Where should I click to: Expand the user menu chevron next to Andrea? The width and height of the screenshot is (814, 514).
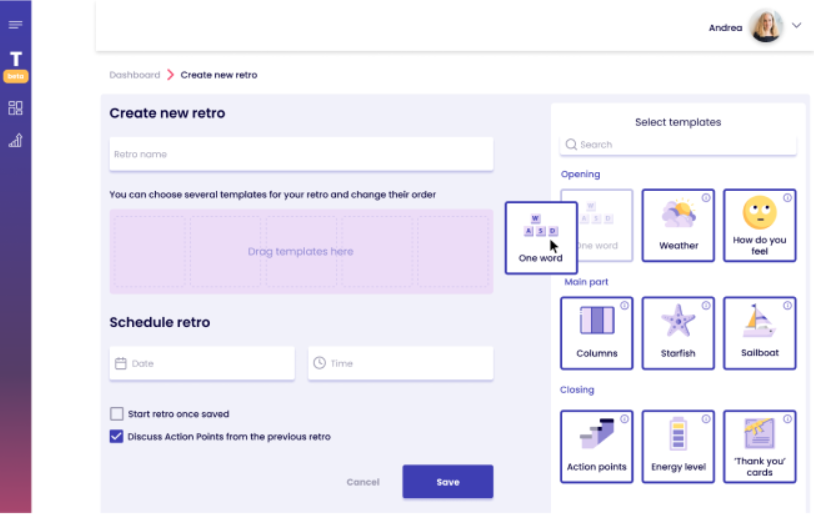pyautogui.click(x=796, y=25)
